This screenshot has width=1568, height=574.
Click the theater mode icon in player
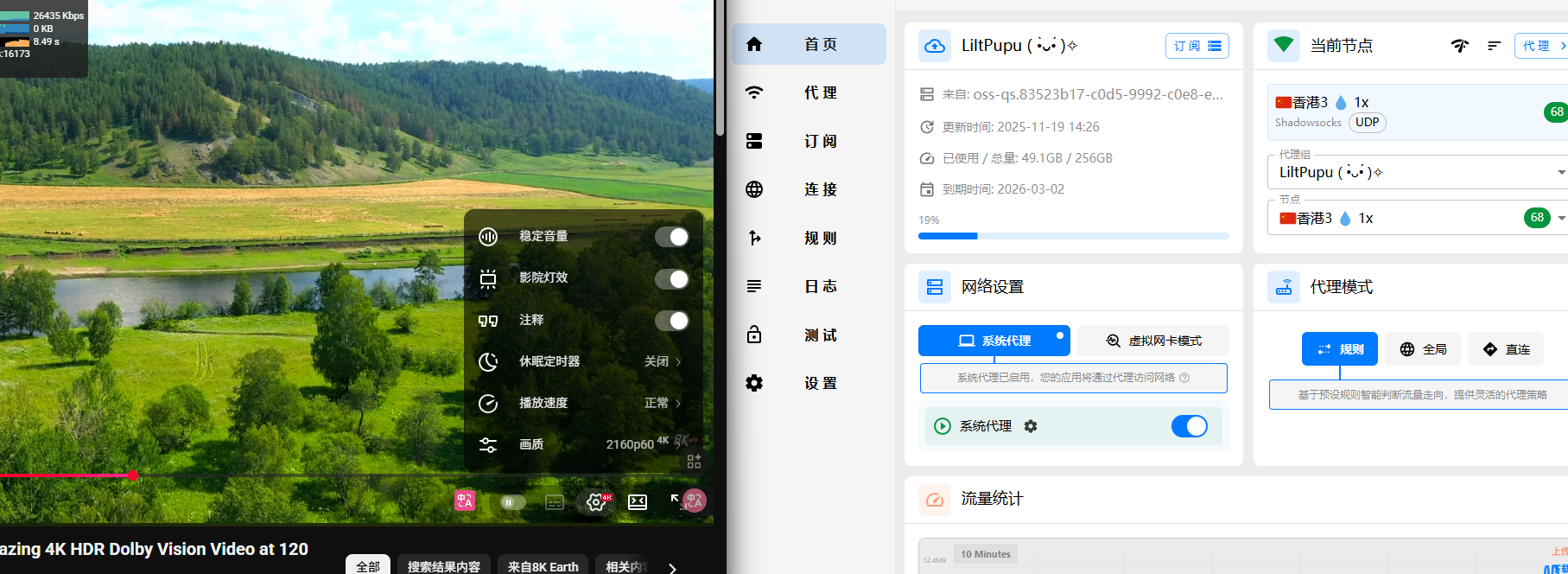[638, 502]
